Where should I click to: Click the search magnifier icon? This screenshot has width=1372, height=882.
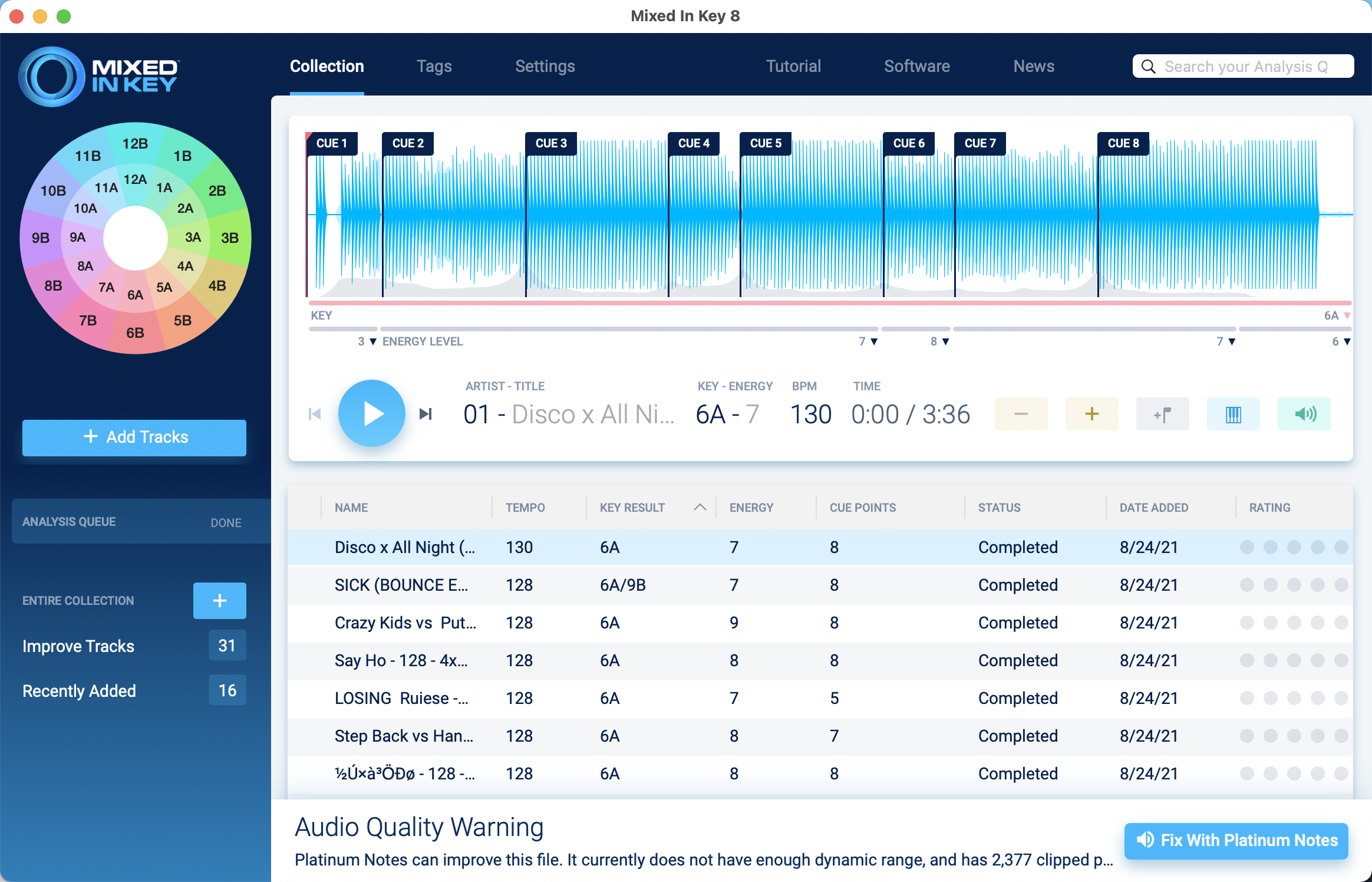pos(1148,67)
